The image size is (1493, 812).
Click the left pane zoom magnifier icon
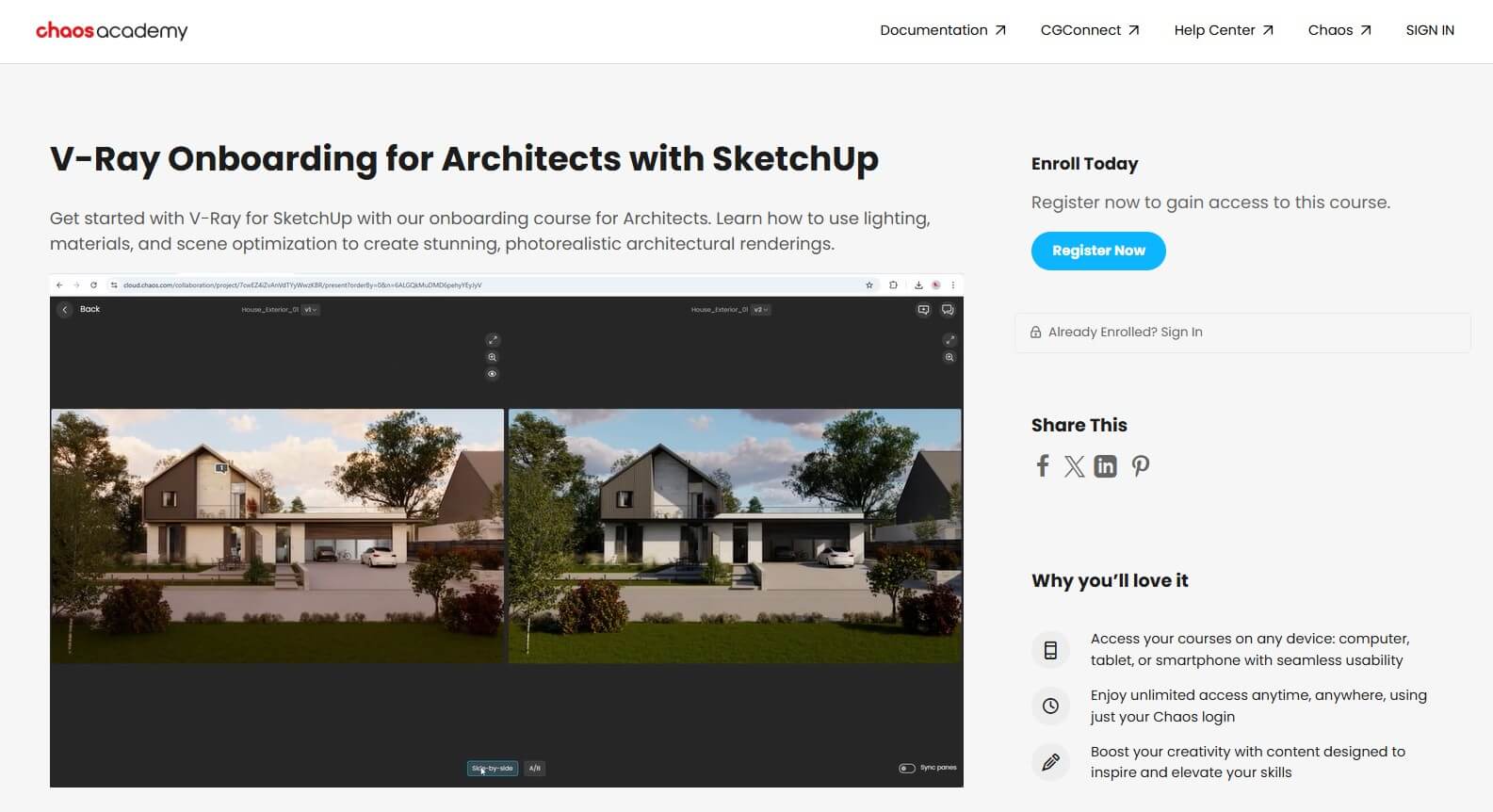(x=492, y=357)
